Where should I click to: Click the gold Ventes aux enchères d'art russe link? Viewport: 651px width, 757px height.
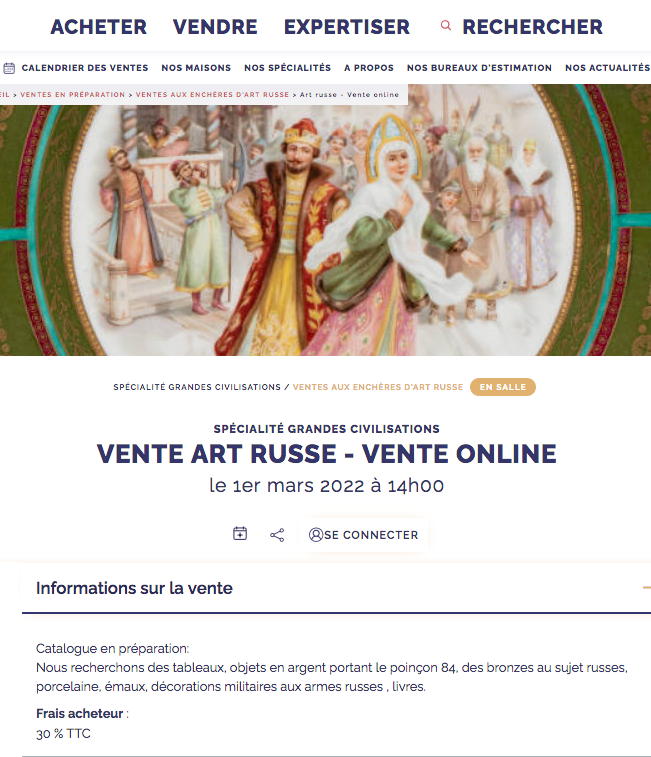[378, 387]
